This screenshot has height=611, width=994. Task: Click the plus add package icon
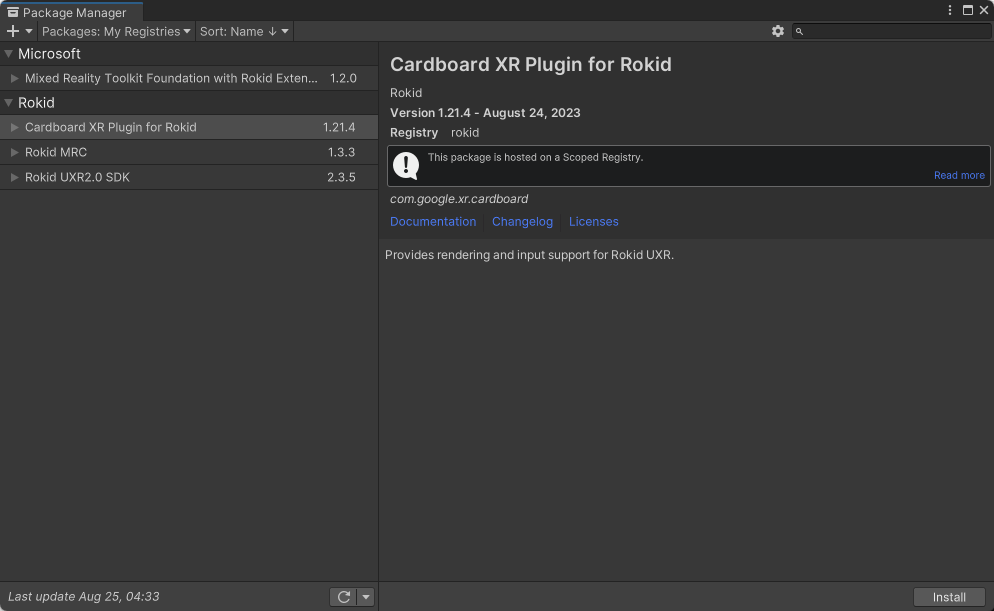click(x=13, y=31)
